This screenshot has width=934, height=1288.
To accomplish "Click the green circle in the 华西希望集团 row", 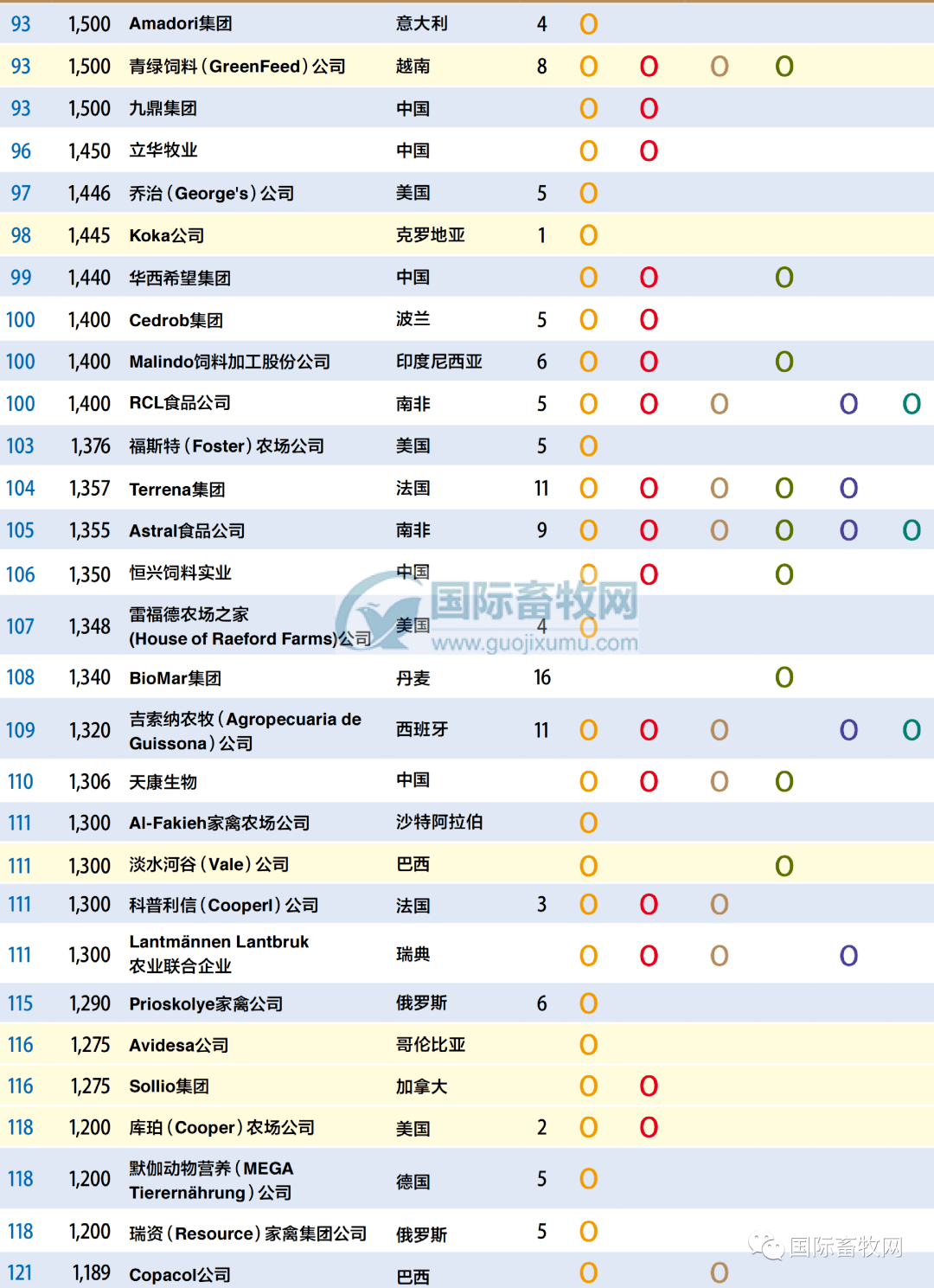I will (784, 277).
